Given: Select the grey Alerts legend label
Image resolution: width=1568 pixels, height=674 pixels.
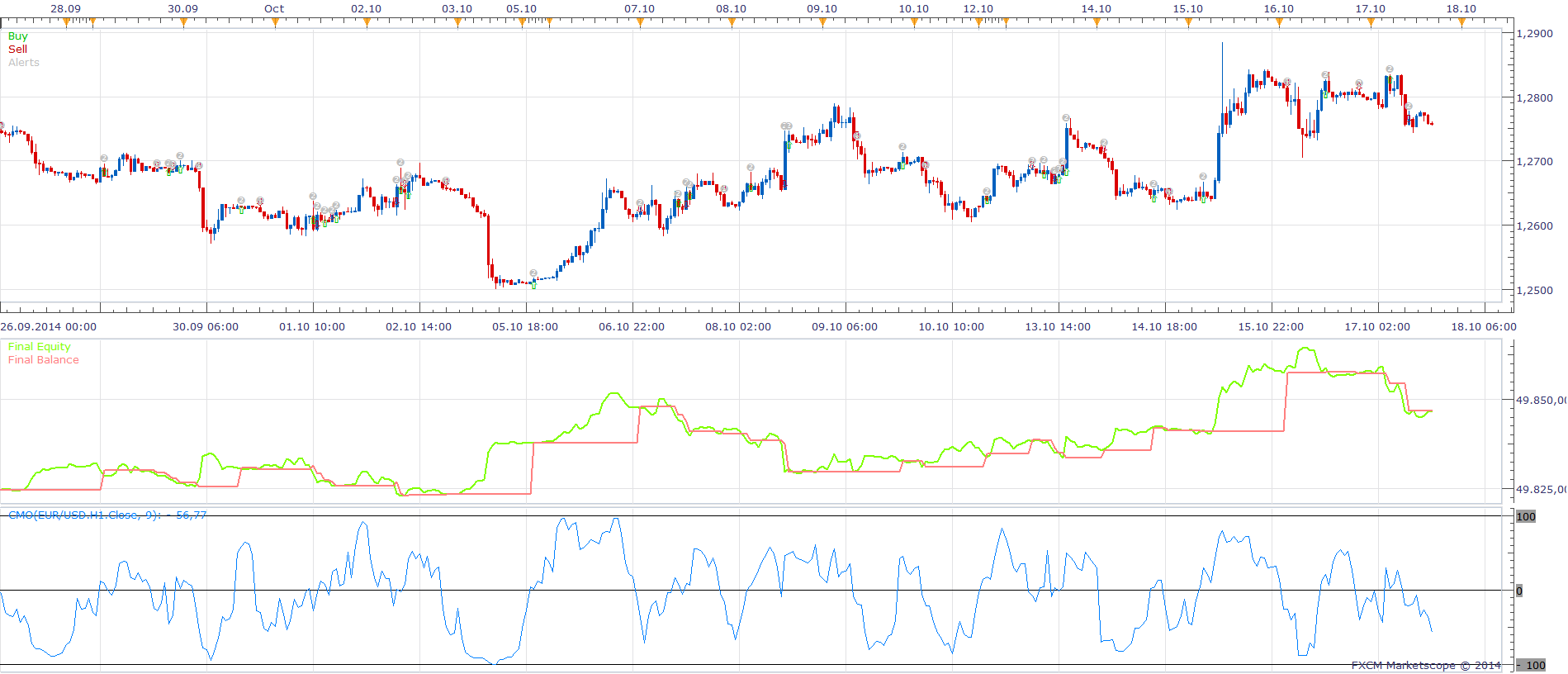Looking at the screenshot, I should 24,63.
